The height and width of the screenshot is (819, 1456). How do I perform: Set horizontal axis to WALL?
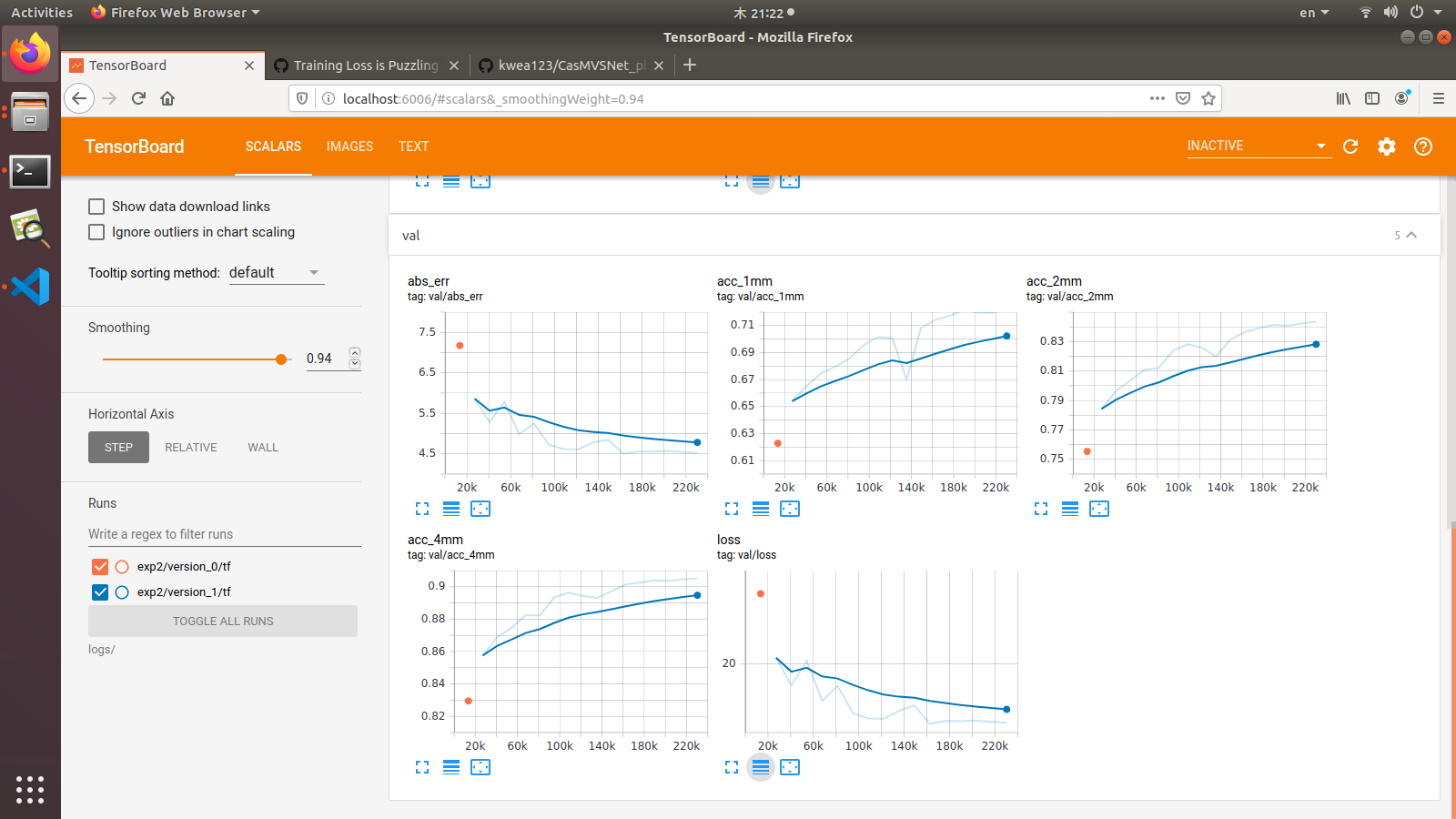[x=263, y=448]
